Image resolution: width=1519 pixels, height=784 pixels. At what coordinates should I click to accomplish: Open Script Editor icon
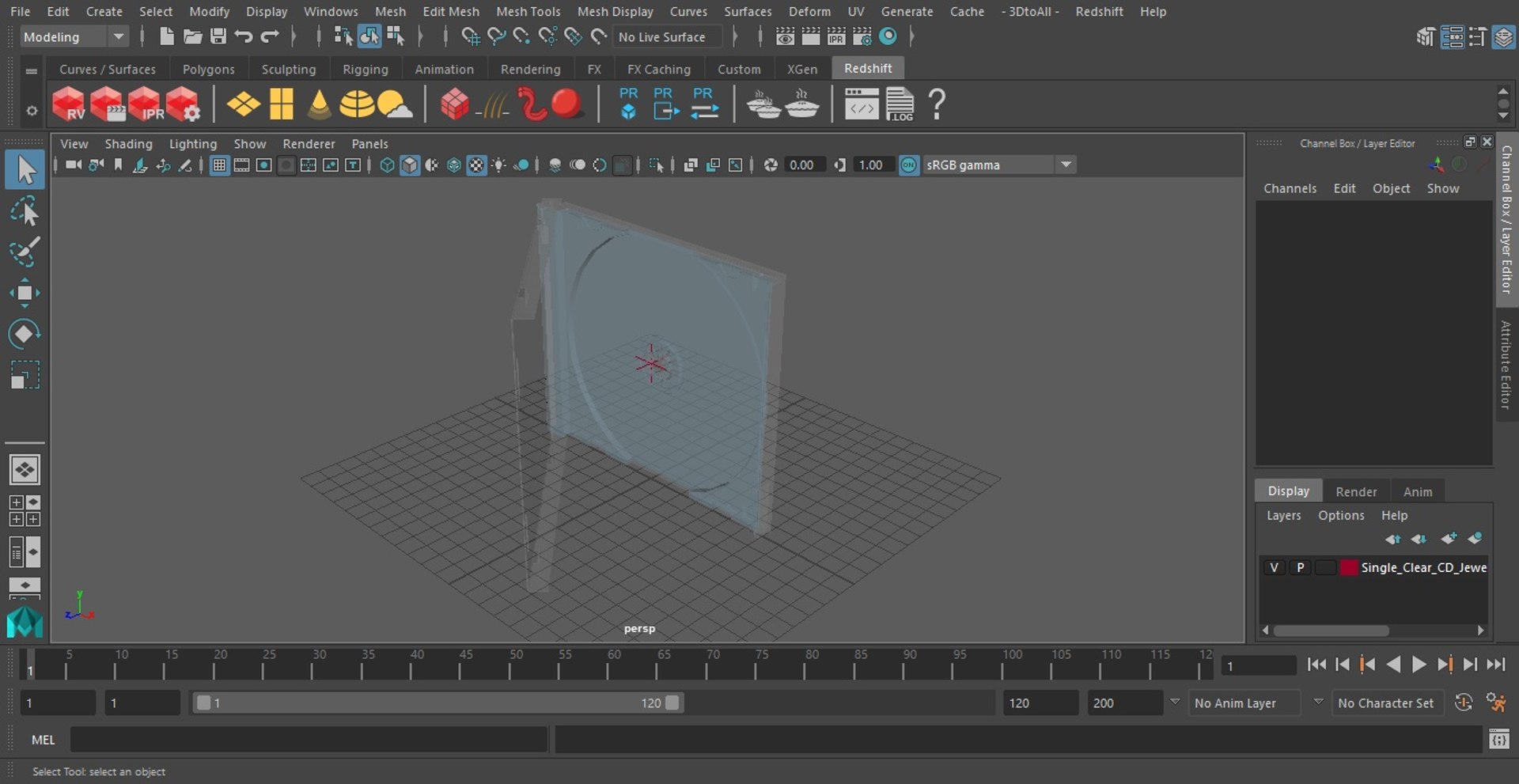click(1498, 739)
